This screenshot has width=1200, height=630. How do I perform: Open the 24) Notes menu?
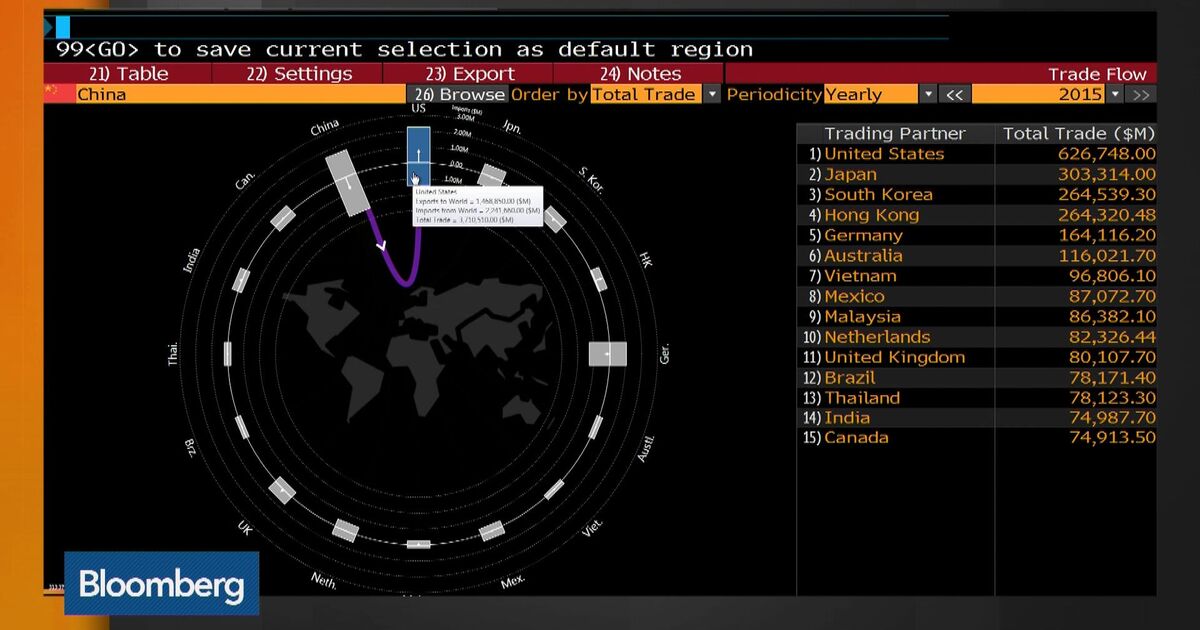[638, 74]
